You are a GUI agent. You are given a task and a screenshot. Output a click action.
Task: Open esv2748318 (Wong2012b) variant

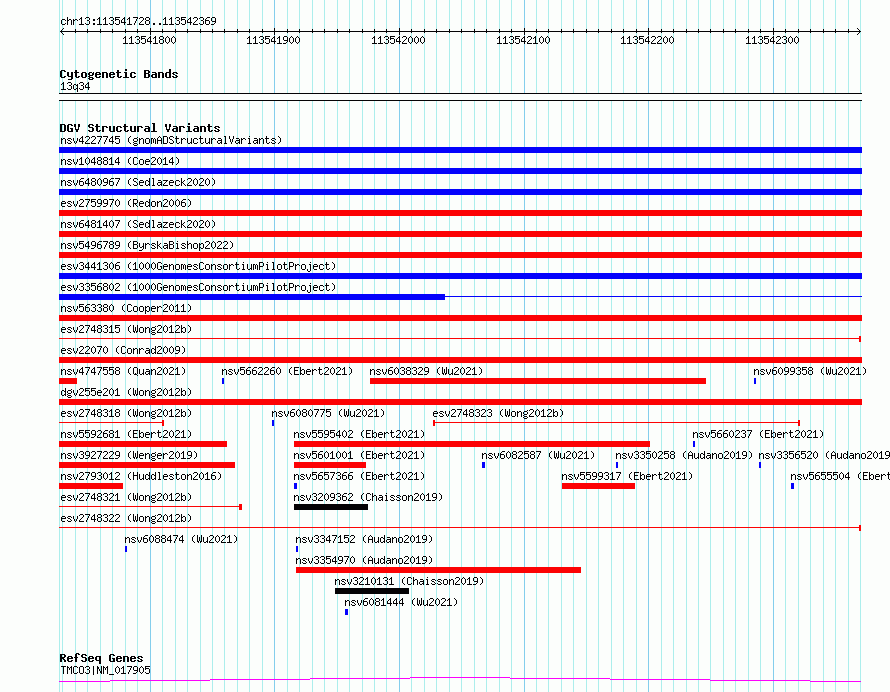click(x=126, y=413)
